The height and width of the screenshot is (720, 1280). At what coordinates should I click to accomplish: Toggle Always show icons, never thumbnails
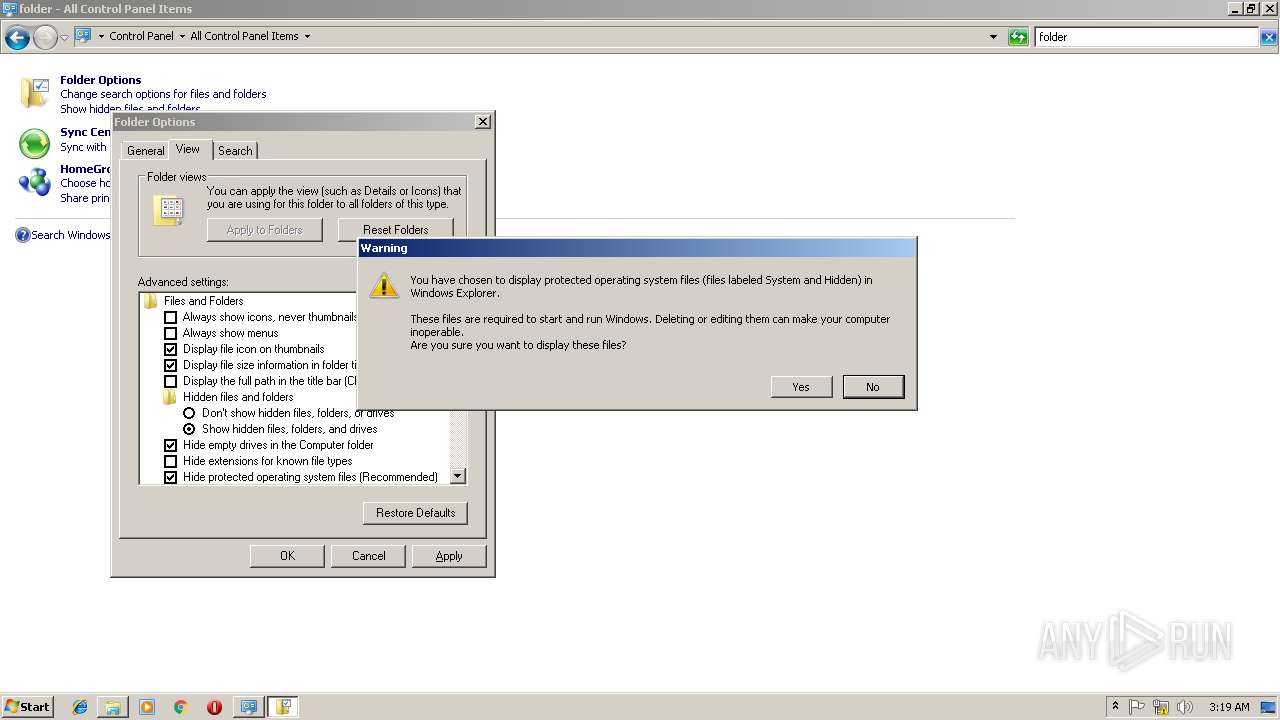click(x=170, y=317)
